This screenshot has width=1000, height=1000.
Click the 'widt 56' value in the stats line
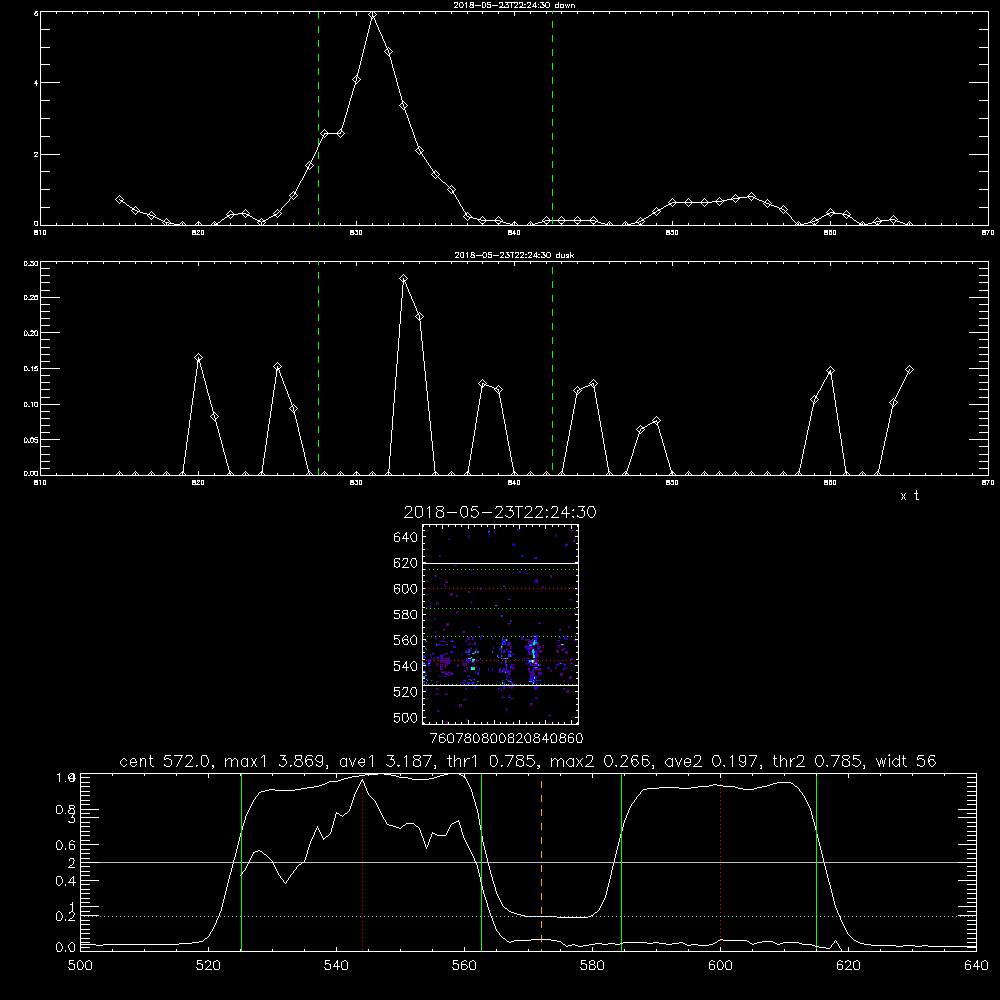point(906,761)
